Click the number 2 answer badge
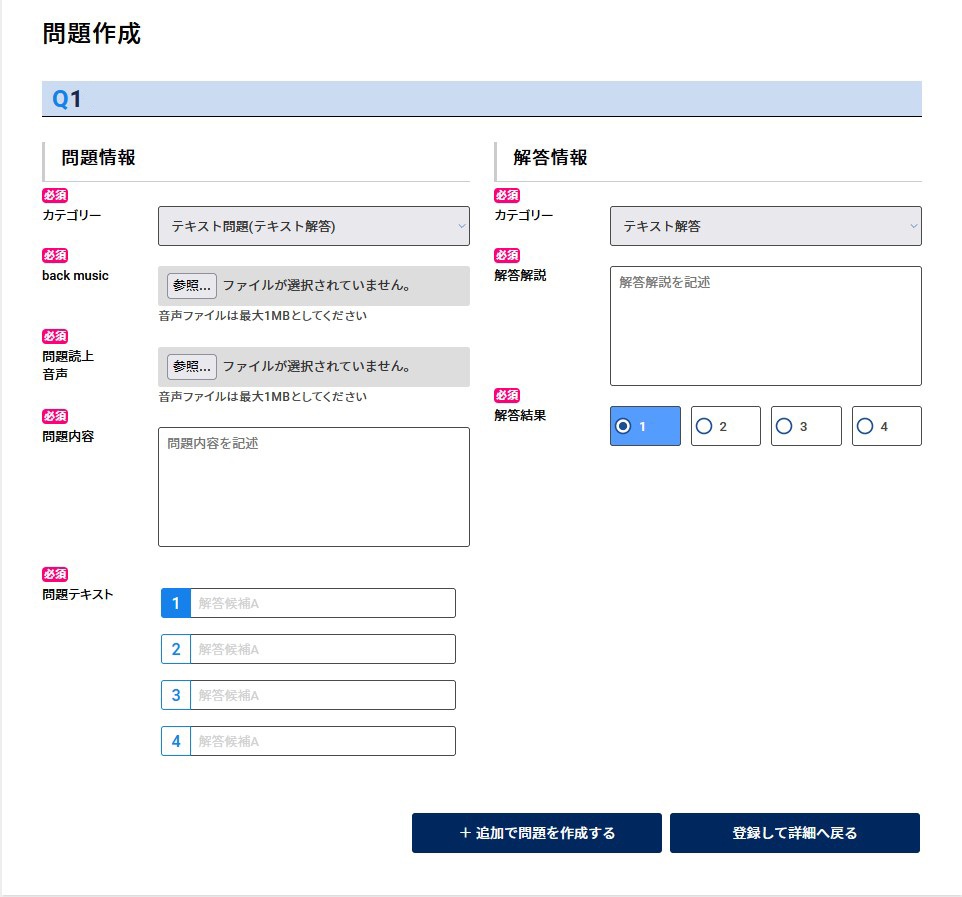This screenshot has width=962, height=897. click(176, 649)
